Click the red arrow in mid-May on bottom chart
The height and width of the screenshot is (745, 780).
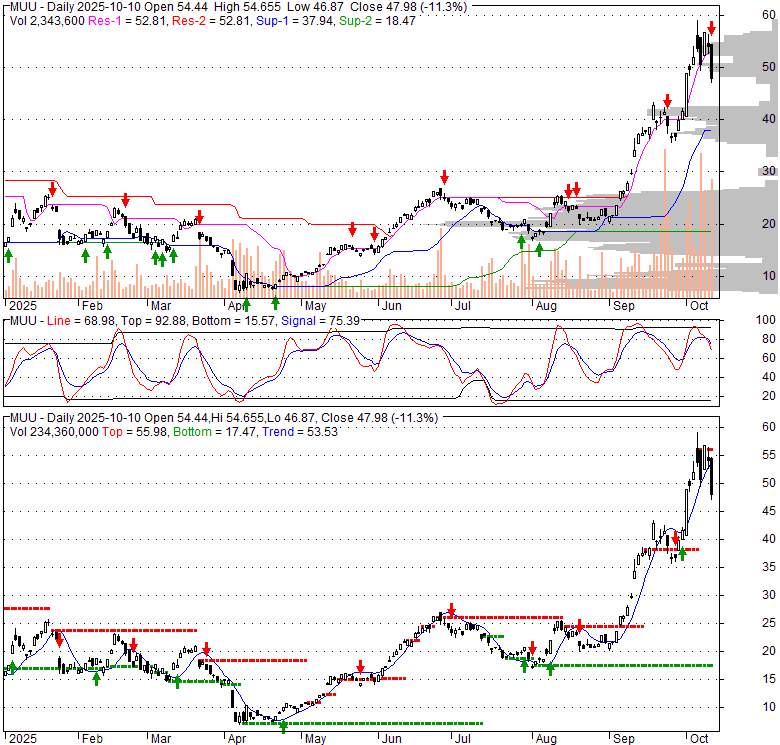pos(360,667)
